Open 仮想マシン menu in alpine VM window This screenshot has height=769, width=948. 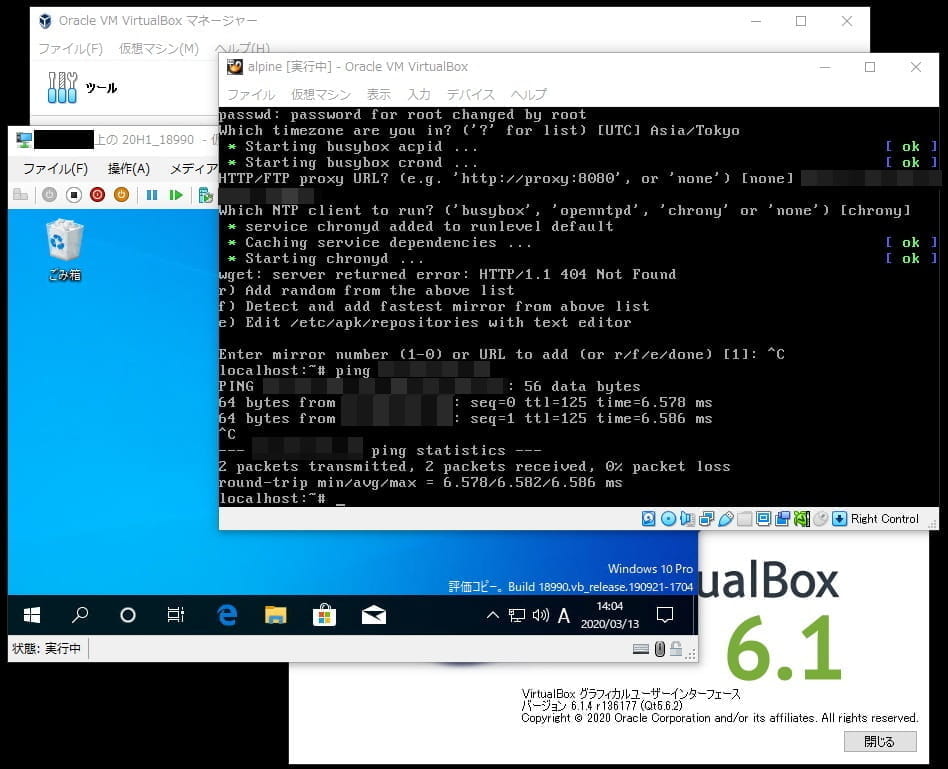coord(320,94)
